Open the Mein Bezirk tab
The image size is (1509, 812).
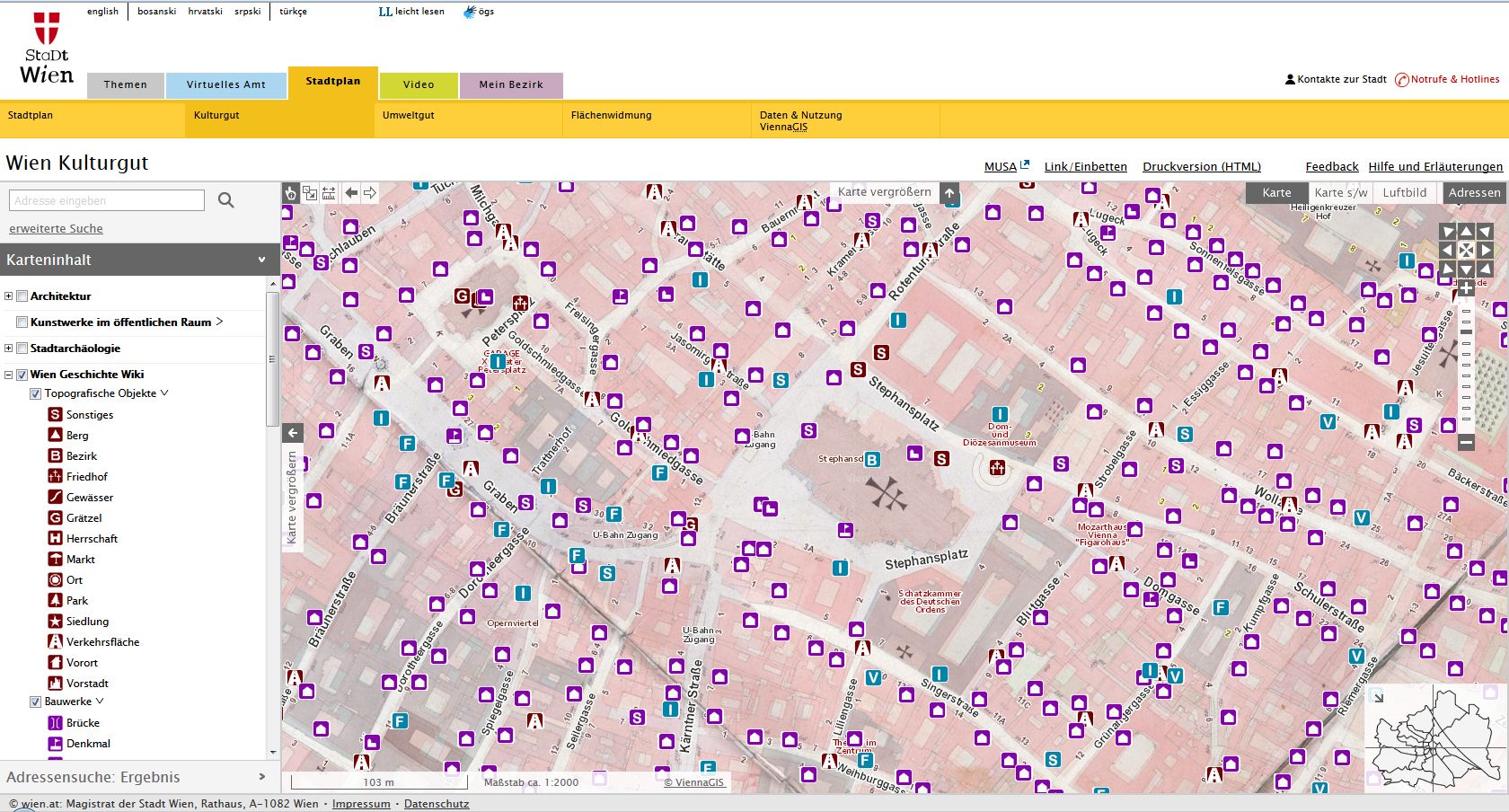(511, 85)
